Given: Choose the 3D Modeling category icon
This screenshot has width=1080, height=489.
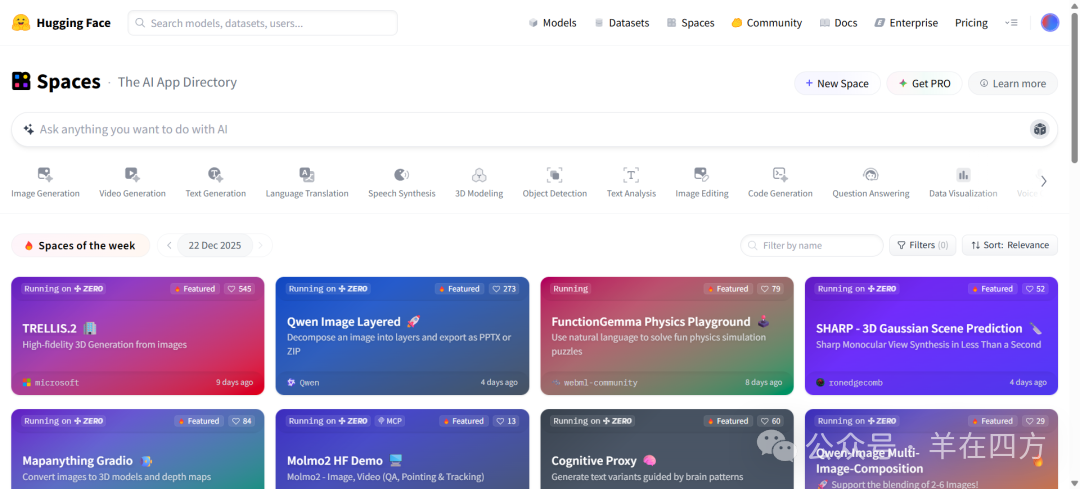Looking at the screenshot, I should (479, 174).
